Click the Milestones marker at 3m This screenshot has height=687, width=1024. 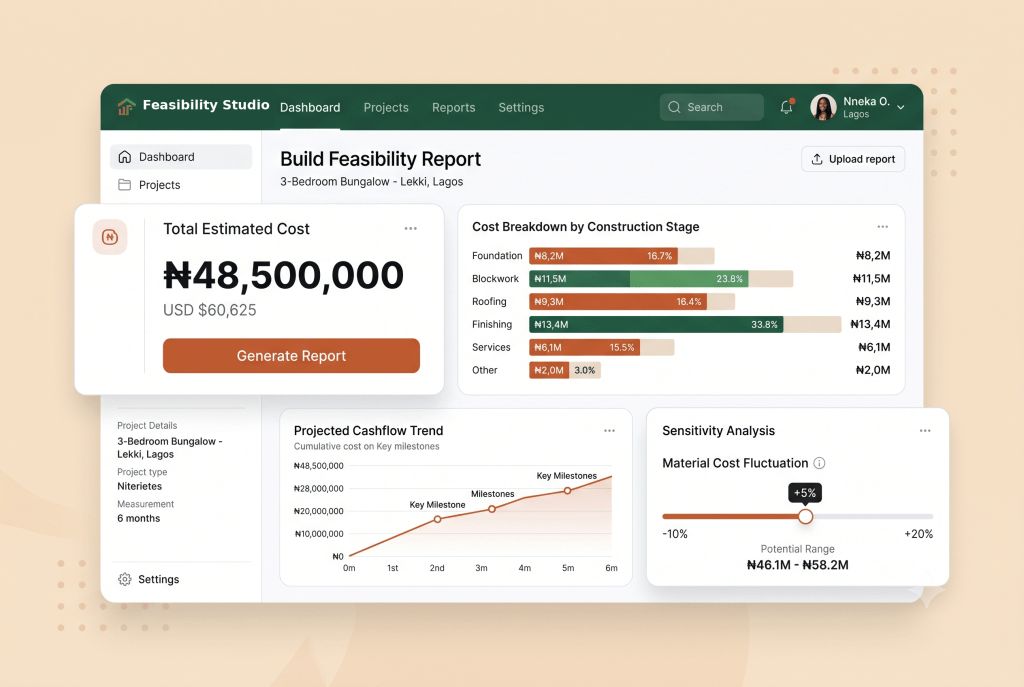tap(492, 509)
